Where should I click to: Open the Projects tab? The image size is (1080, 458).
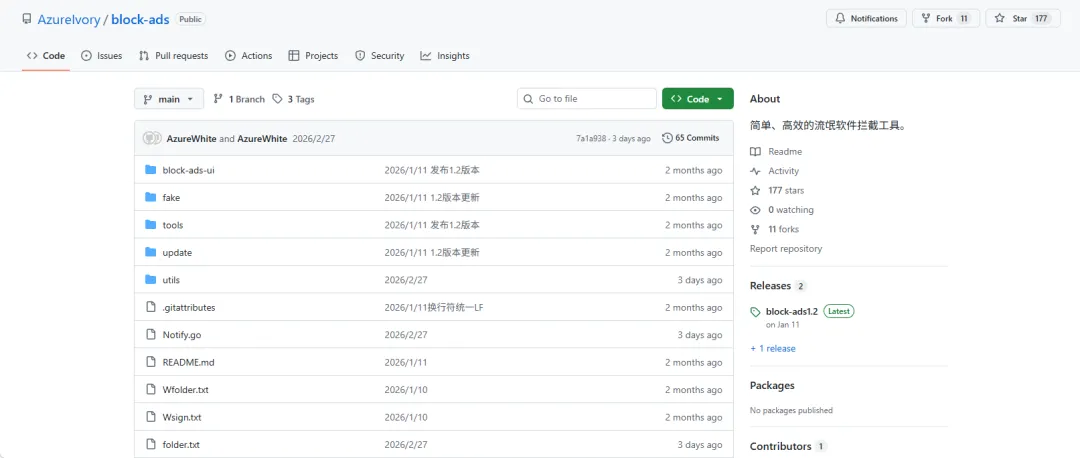pos(313,56)
